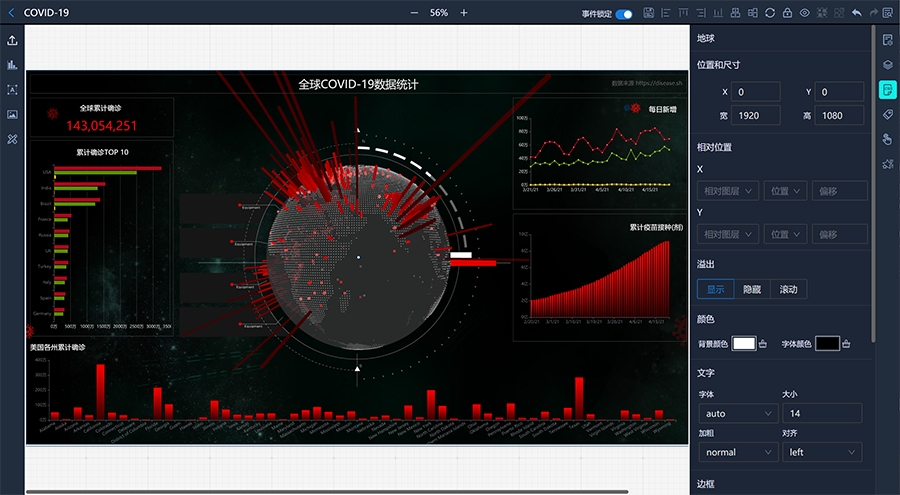This screenshot has height=495, width=900.
Task: Open the text component icon in left sidebar
Action: [12, 90]
